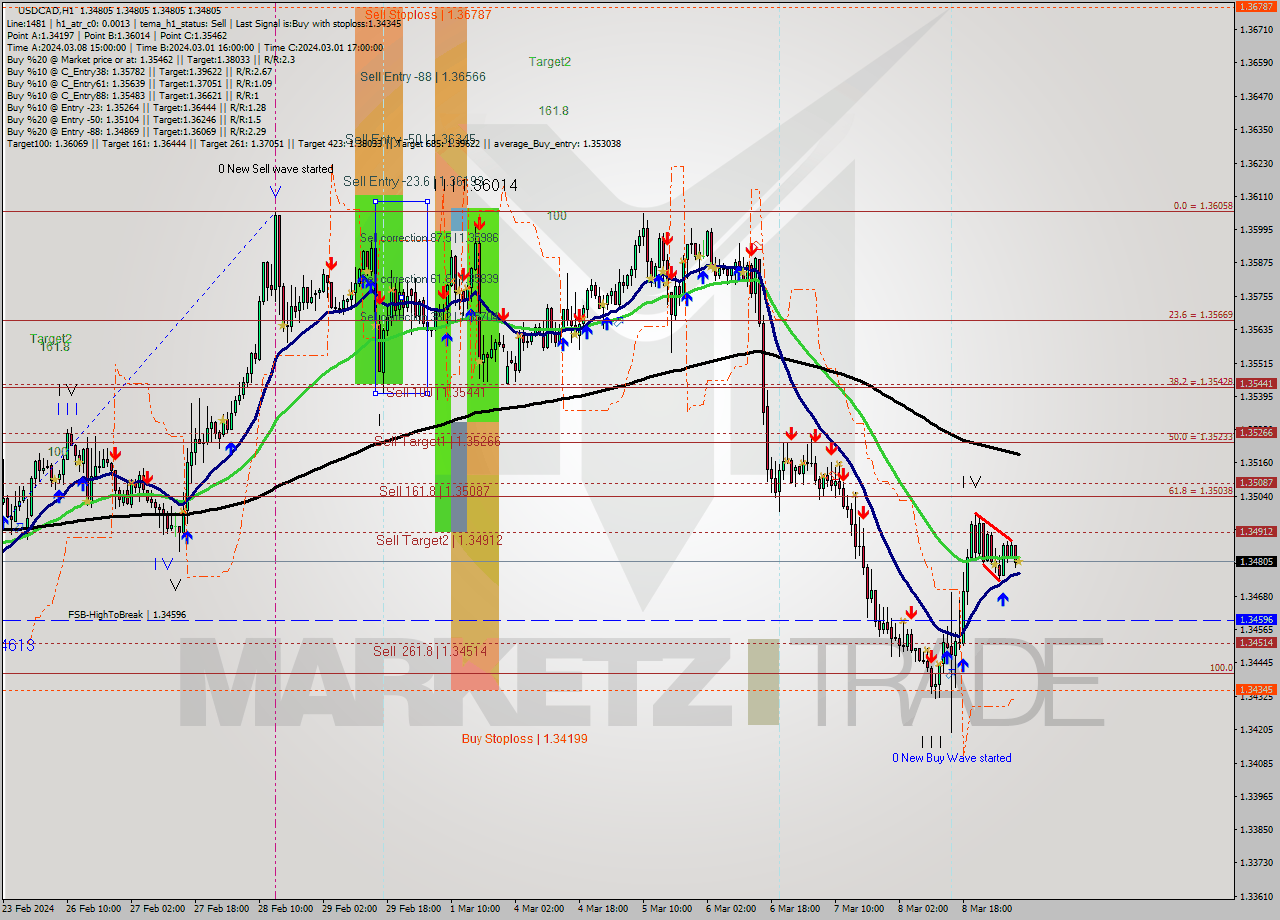This screenshot has width=1280, height=920.
Task: Click the blue 1.34596 price tag on axis
Action: click(x=1255, y=620)
